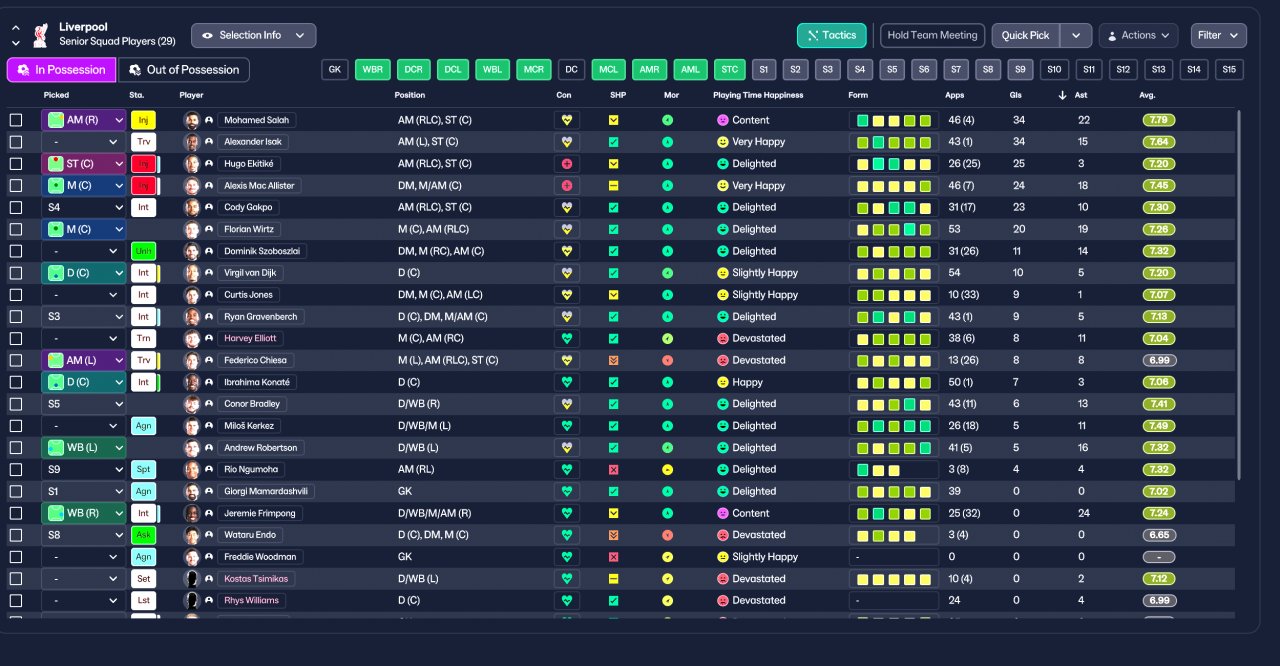Click Mohamed Salah's morale icon
The width and height of the screenshot is (1280, 666).
coord(668,120)
